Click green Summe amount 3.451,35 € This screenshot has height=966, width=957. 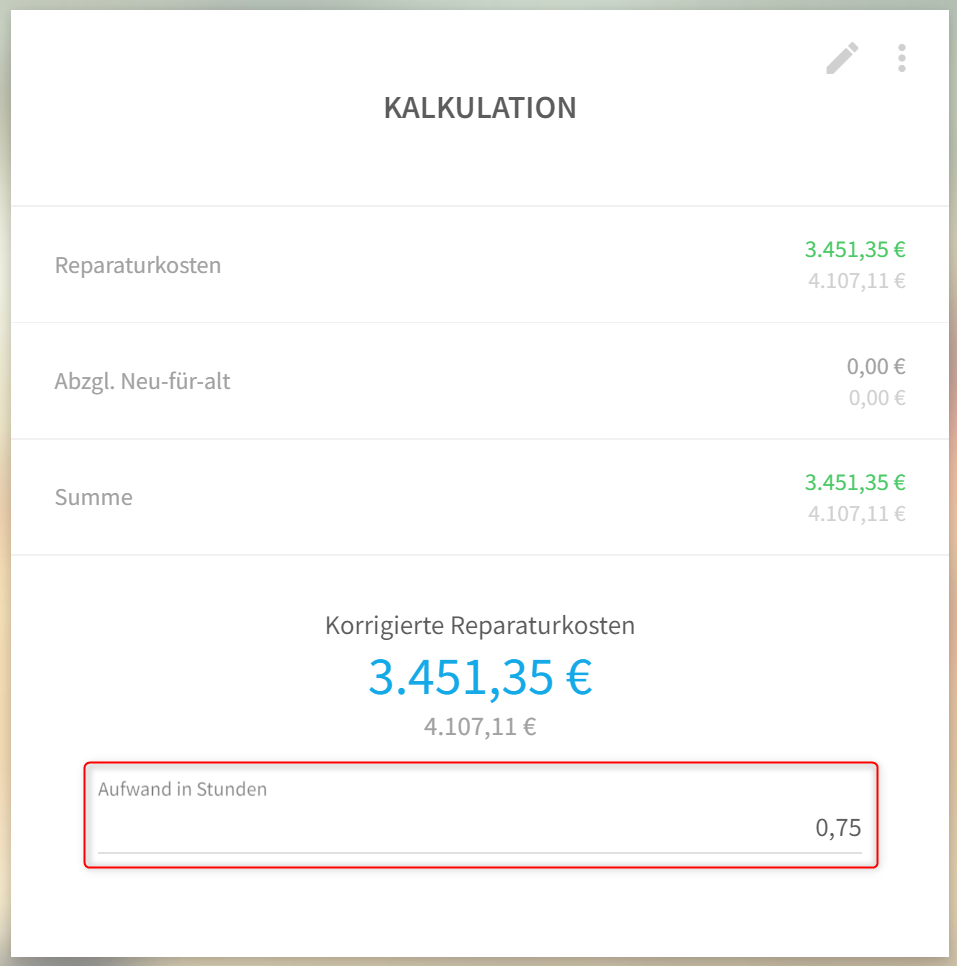click(x=855, y=482)
